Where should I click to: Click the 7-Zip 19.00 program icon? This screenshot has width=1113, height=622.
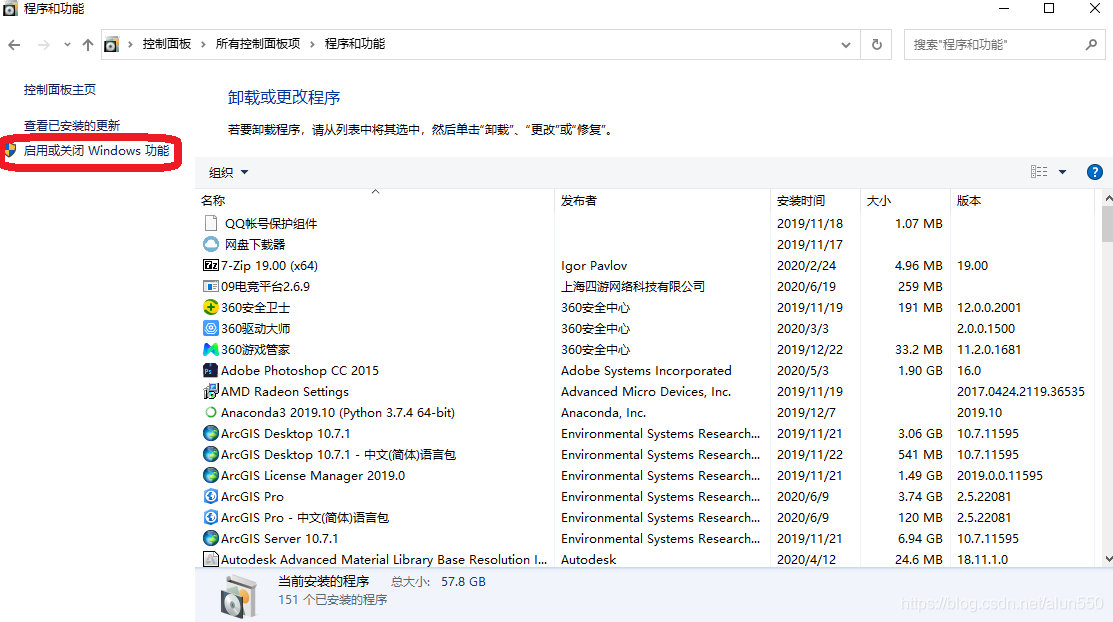(211, 266)
